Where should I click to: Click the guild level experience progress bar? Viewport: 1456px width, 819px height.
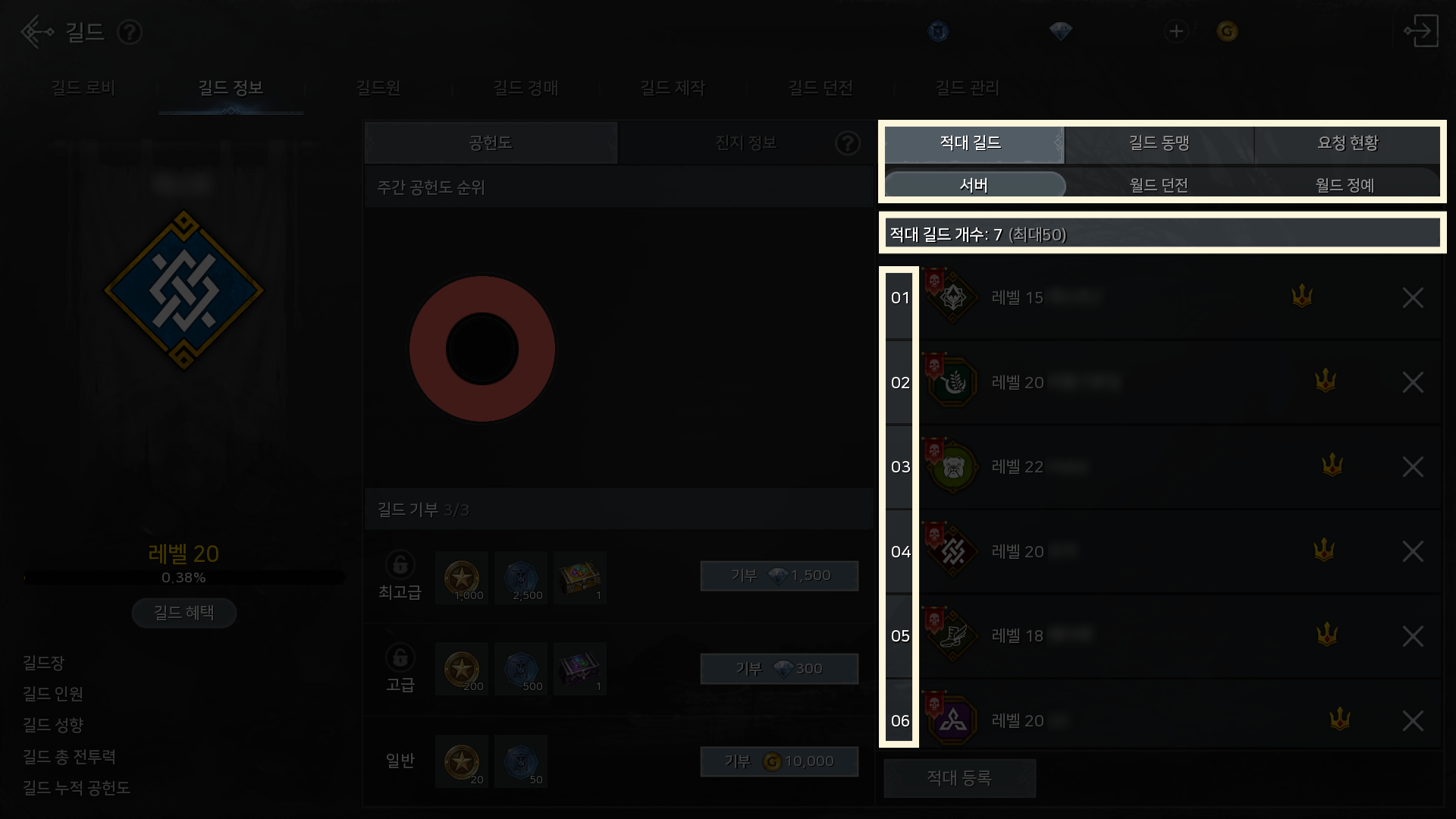[x=184, y=578]
